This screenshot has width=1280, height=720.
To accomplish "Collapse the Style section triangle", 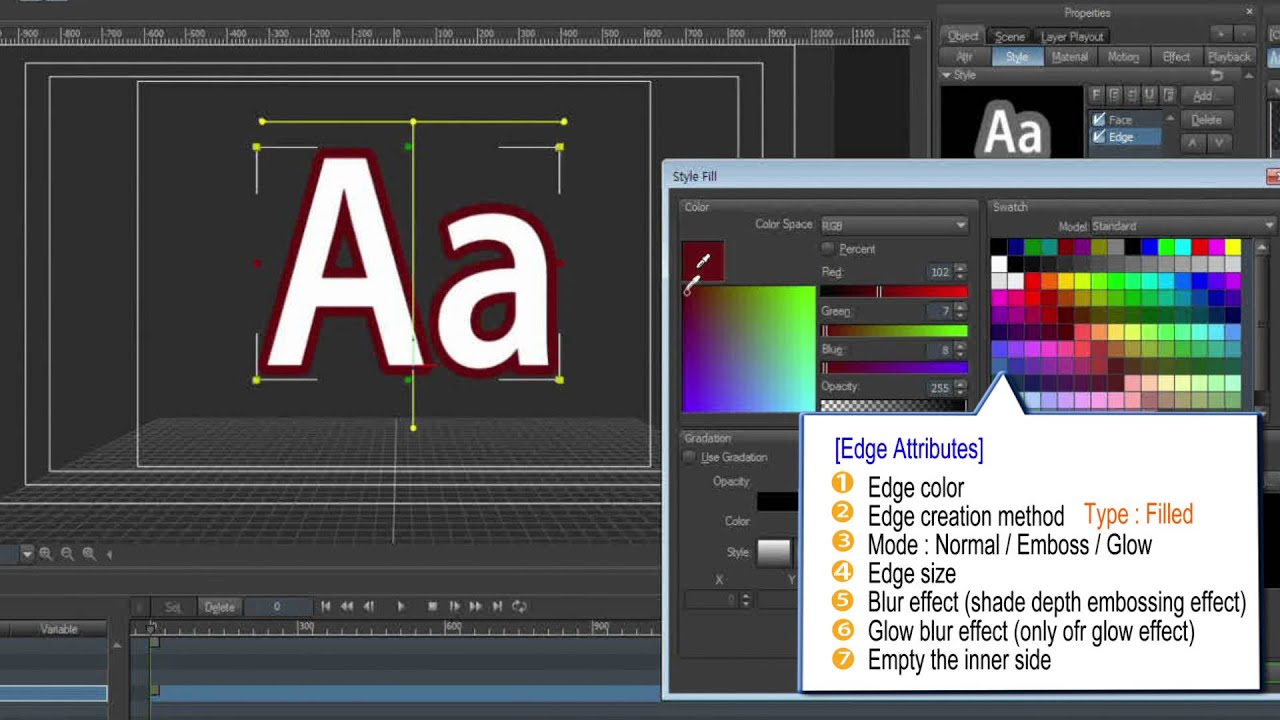I will (946, 75).
